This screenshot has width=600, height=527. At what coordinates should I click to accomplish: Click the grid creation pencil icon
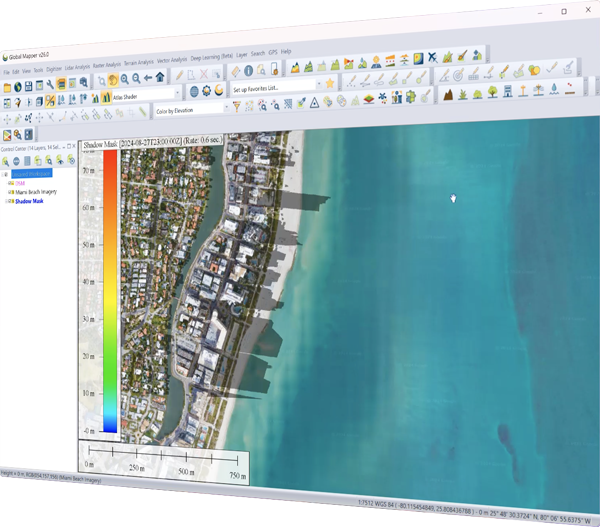coord(474,73)
